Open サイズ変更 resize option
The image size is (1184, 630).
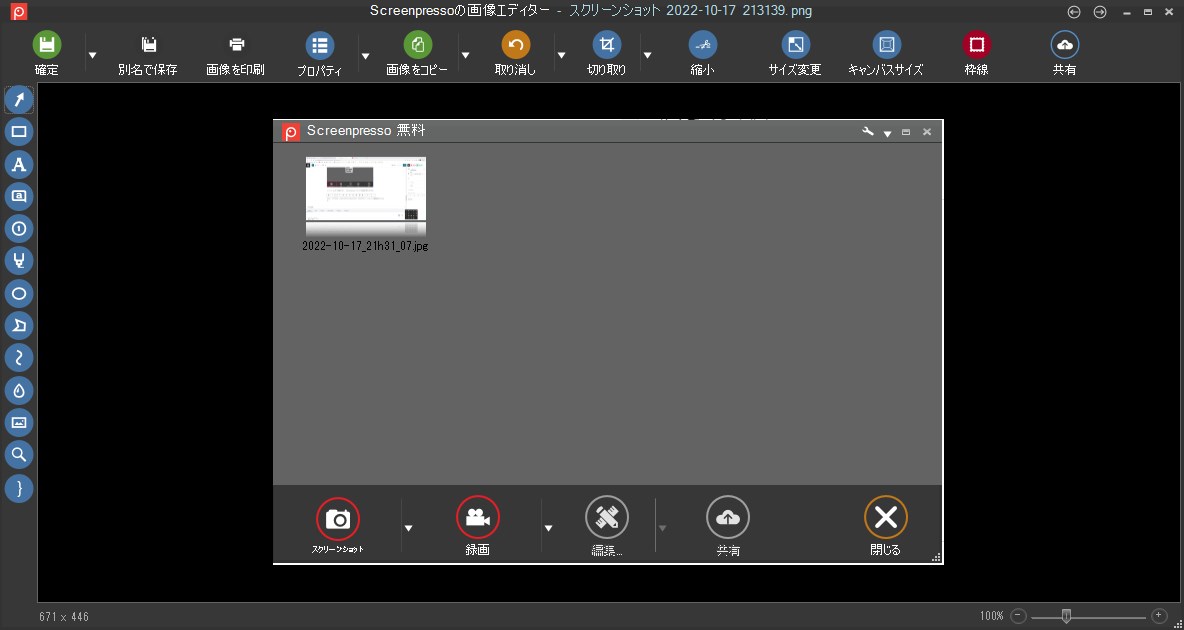pyautogui.click(x=794, y=53)
